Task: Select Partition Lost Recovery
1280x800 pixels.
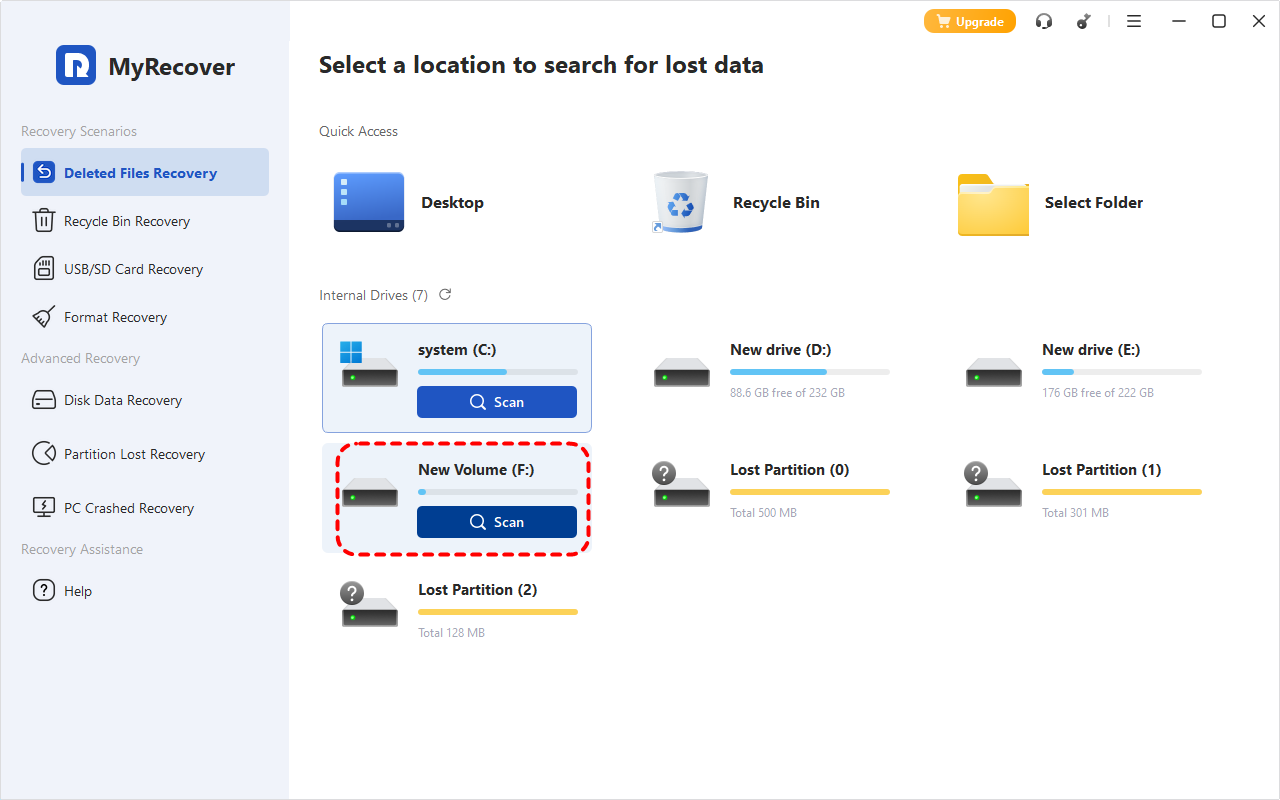Action: [x=146, y=454]
